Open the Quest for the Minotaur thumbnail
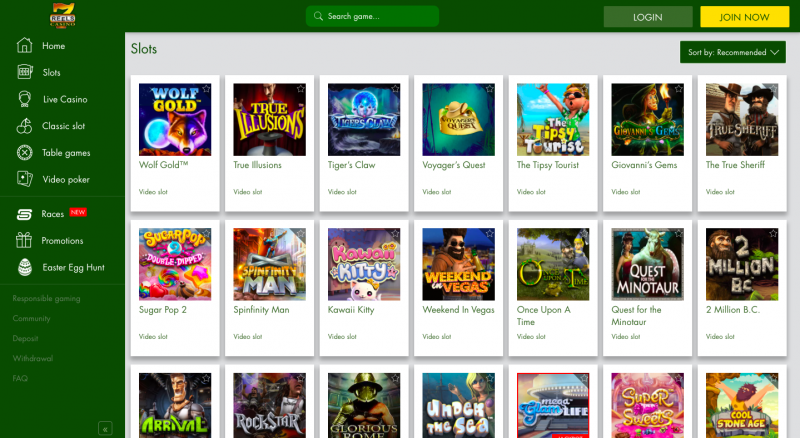800x438 pixels. 647,264
